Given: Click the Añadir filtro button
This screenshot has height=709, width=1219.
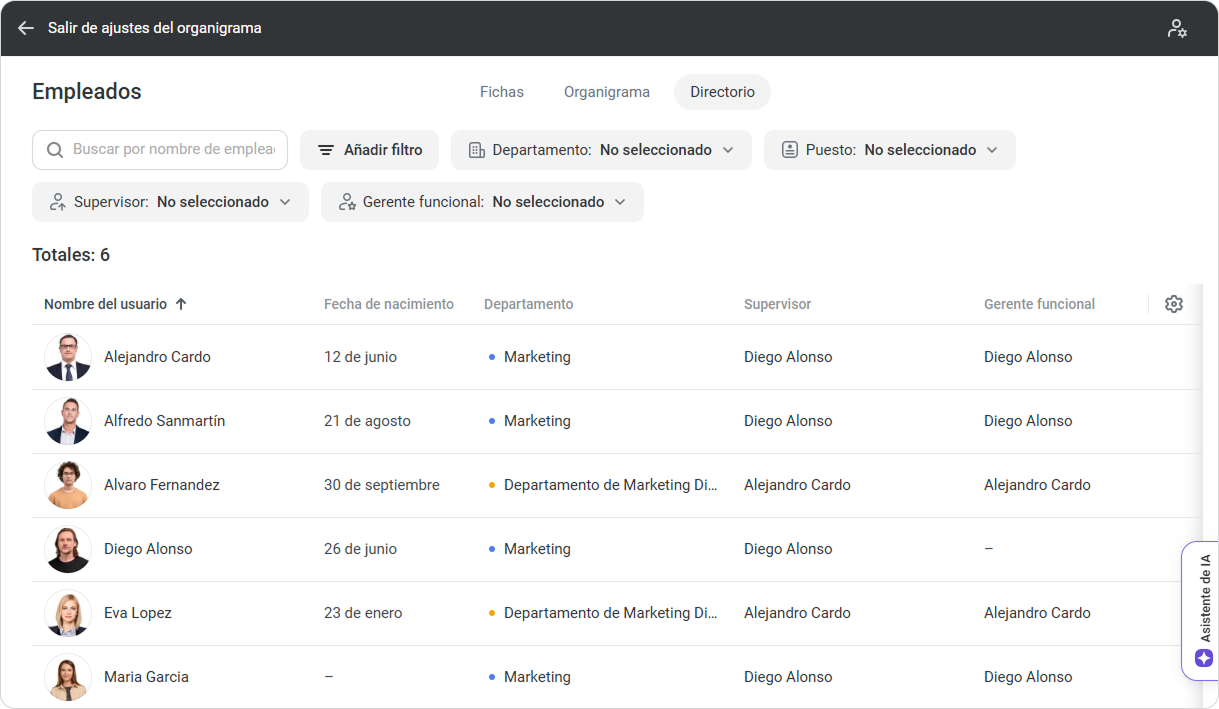Looking at the screenshot, I should [369, 150].
